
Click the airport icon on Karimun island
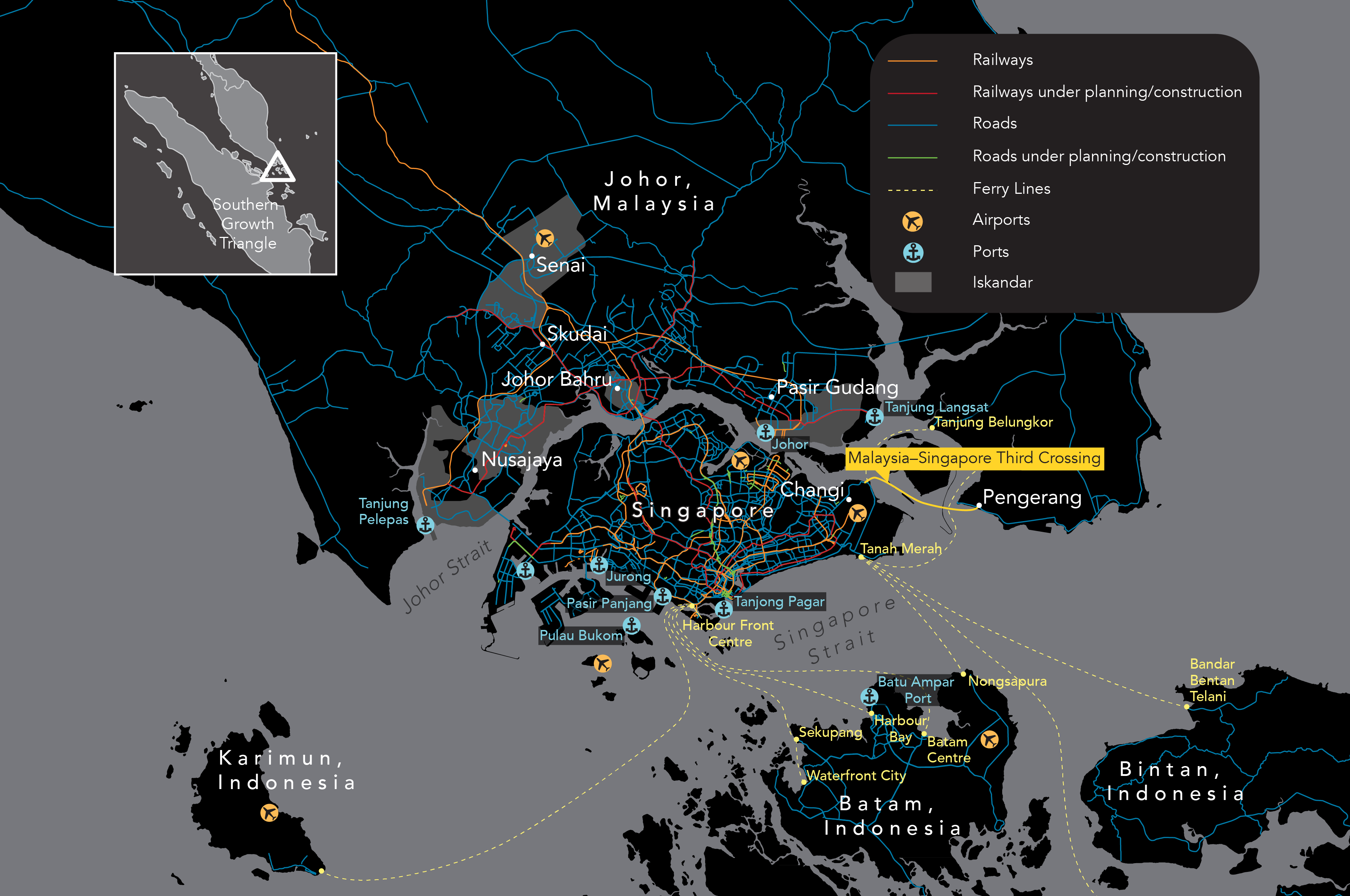[x=269, y=812]
